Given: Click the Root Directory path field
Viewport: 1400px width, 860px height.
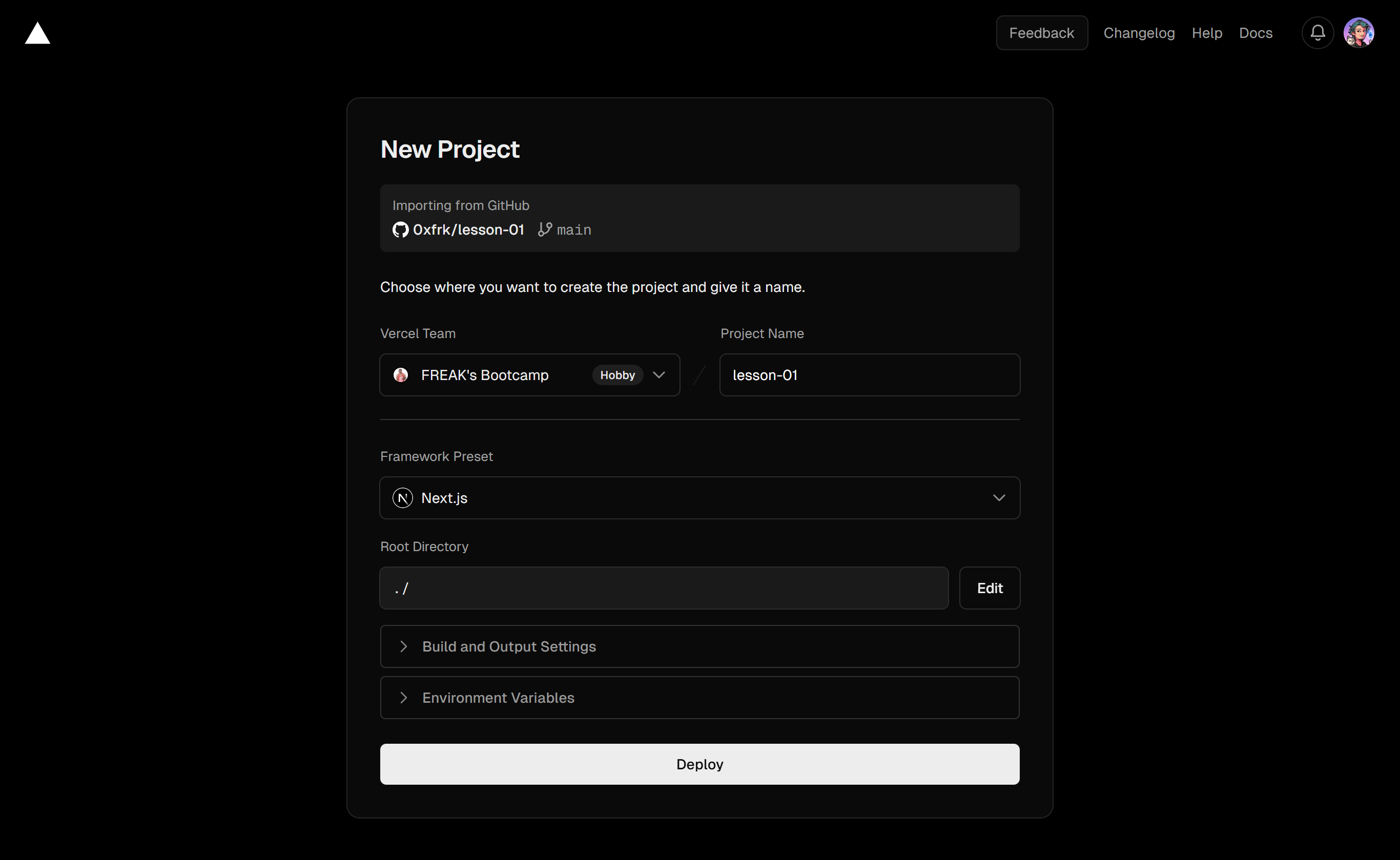Looking at the screenshot, I should [664, 588].
